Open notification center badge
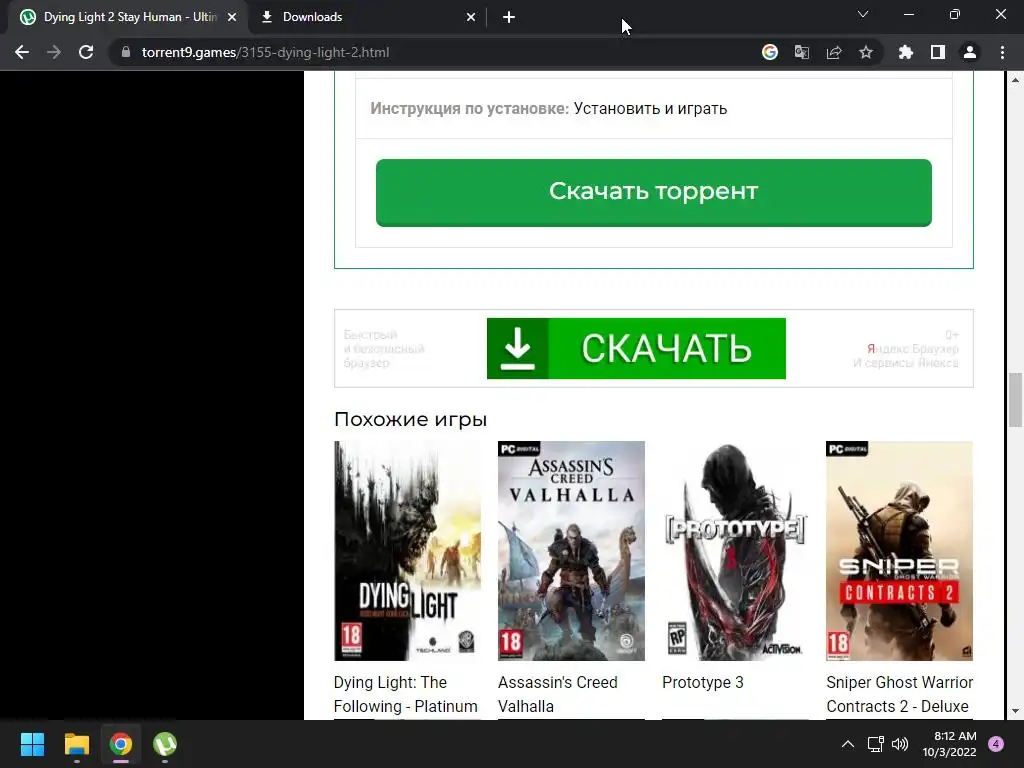The width and height of the screenshot is (1024, 768). click(996, 744)
